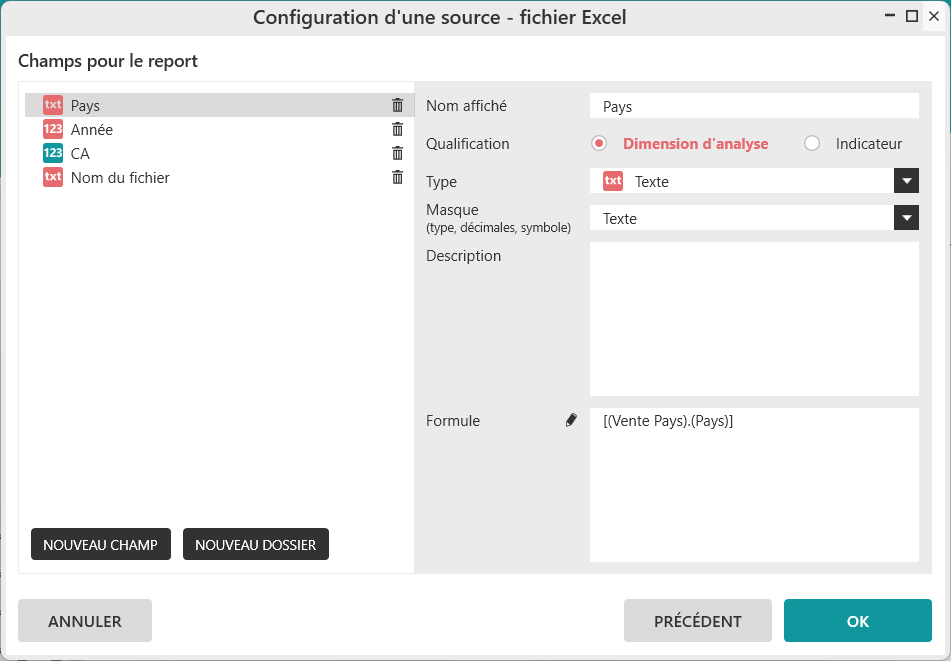951x661 pixels.
Task: Go back using the PRÉCÉDENT button
Action: tap(697, 621)
